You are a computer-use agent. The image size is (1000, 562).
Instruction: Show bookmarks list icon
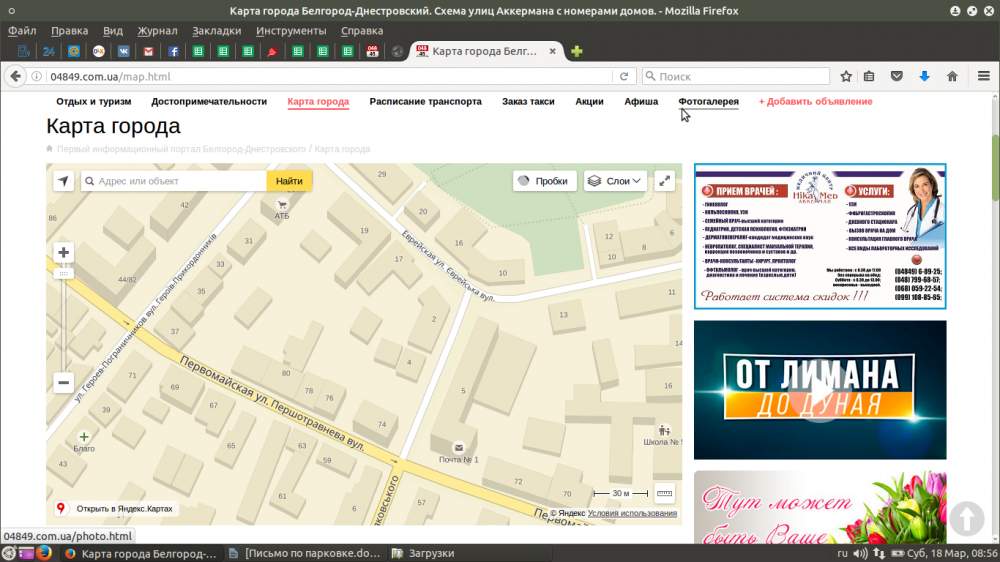point(869,76)
